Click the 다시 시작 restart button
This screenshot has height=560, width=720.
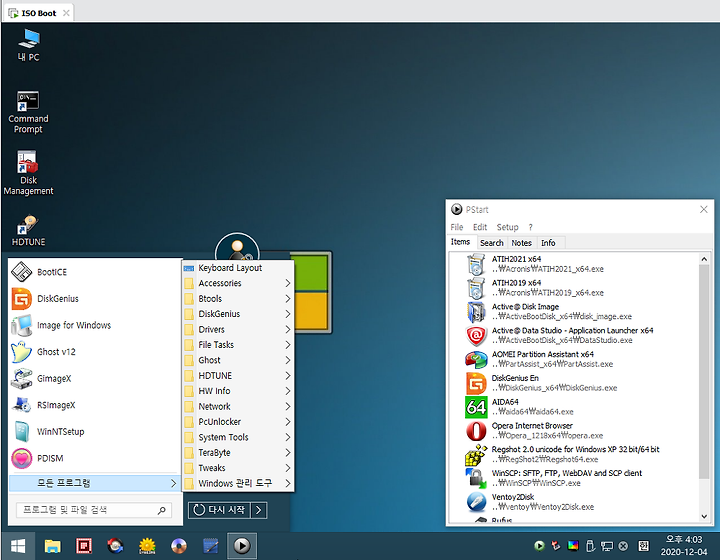pyautogui.click(x=219, y=510)
